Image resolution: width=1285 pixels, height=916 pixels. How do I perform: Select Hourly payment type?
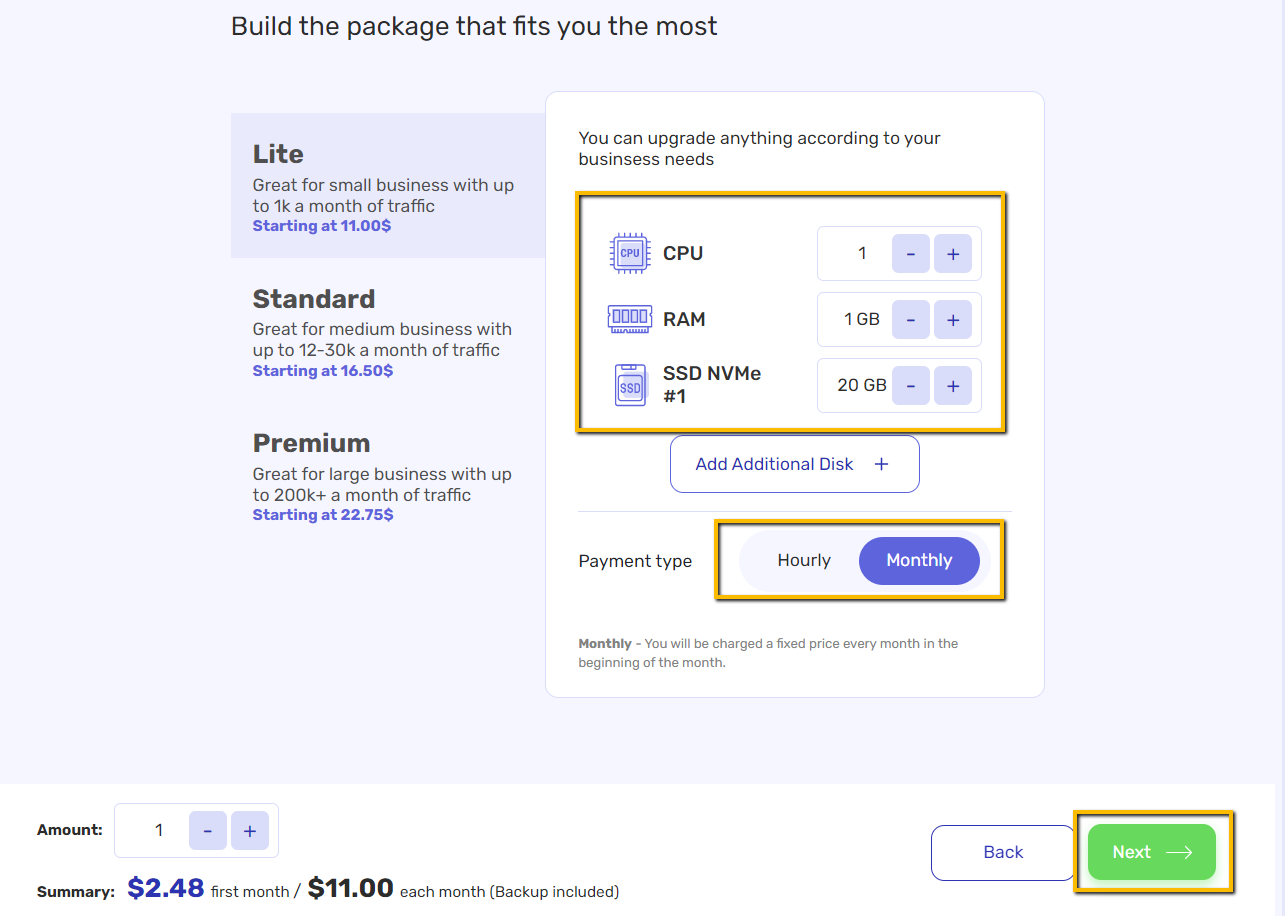point(804,560)
